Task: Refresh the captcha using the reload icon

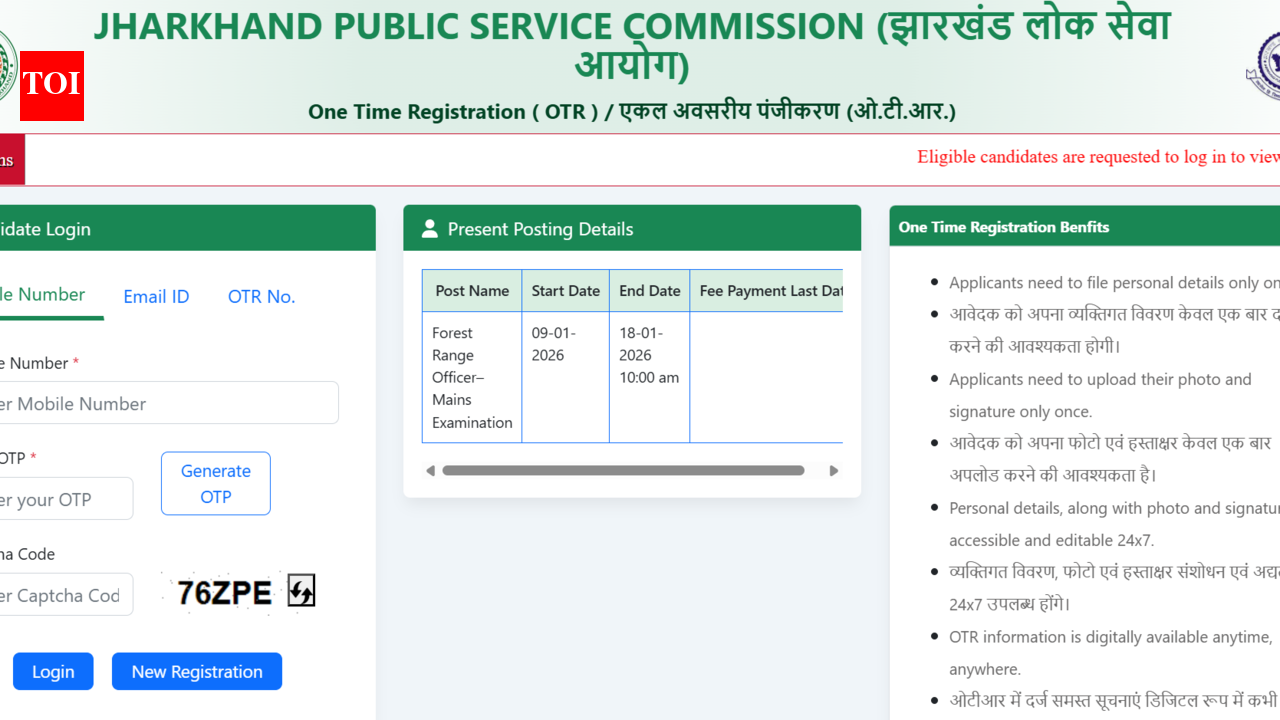Action: tap(300, 591)
